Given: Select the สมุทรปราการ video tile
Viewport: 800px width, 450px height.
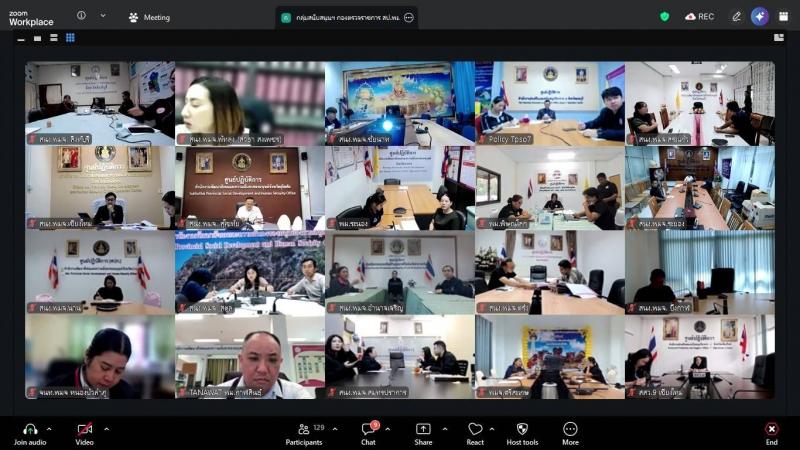Looking at the screenshot, I should [400, 357].
